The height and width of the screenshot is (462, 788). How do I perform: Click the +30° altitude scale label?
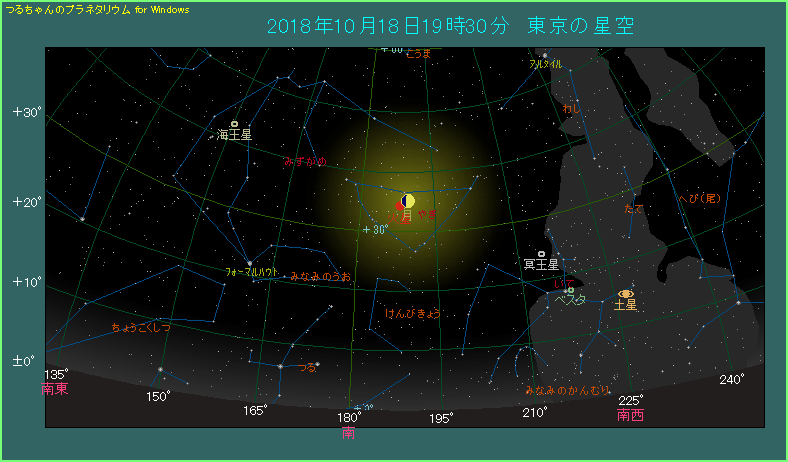point(27,112)
